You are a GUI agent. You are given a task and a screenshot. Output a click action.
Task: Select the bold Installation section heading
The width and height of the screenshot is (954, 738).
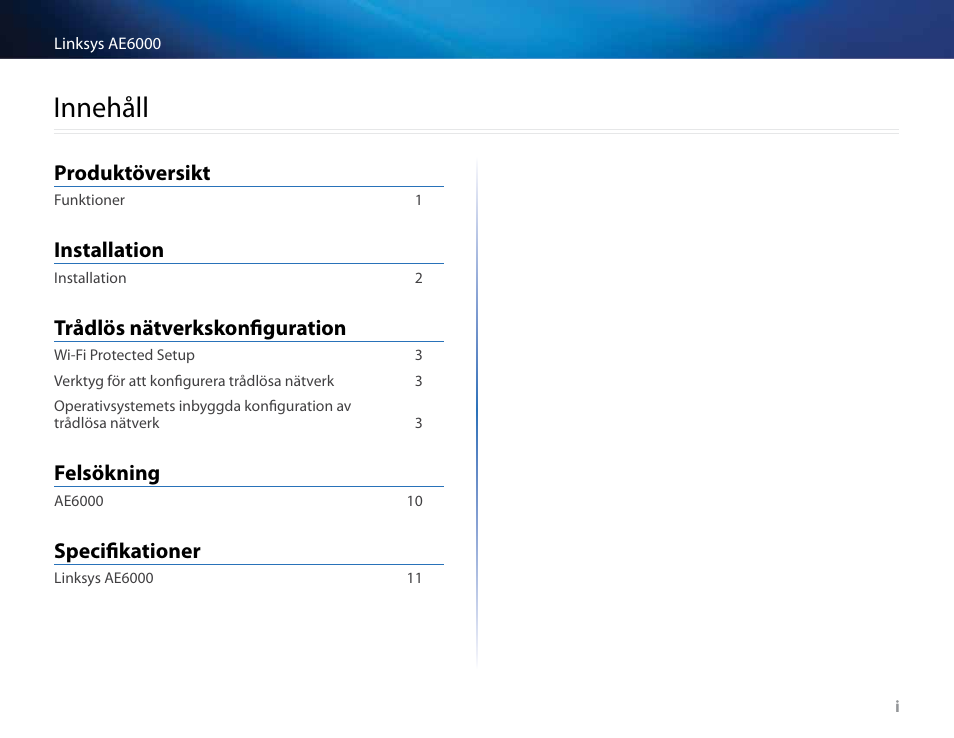(x=109, y=250)
